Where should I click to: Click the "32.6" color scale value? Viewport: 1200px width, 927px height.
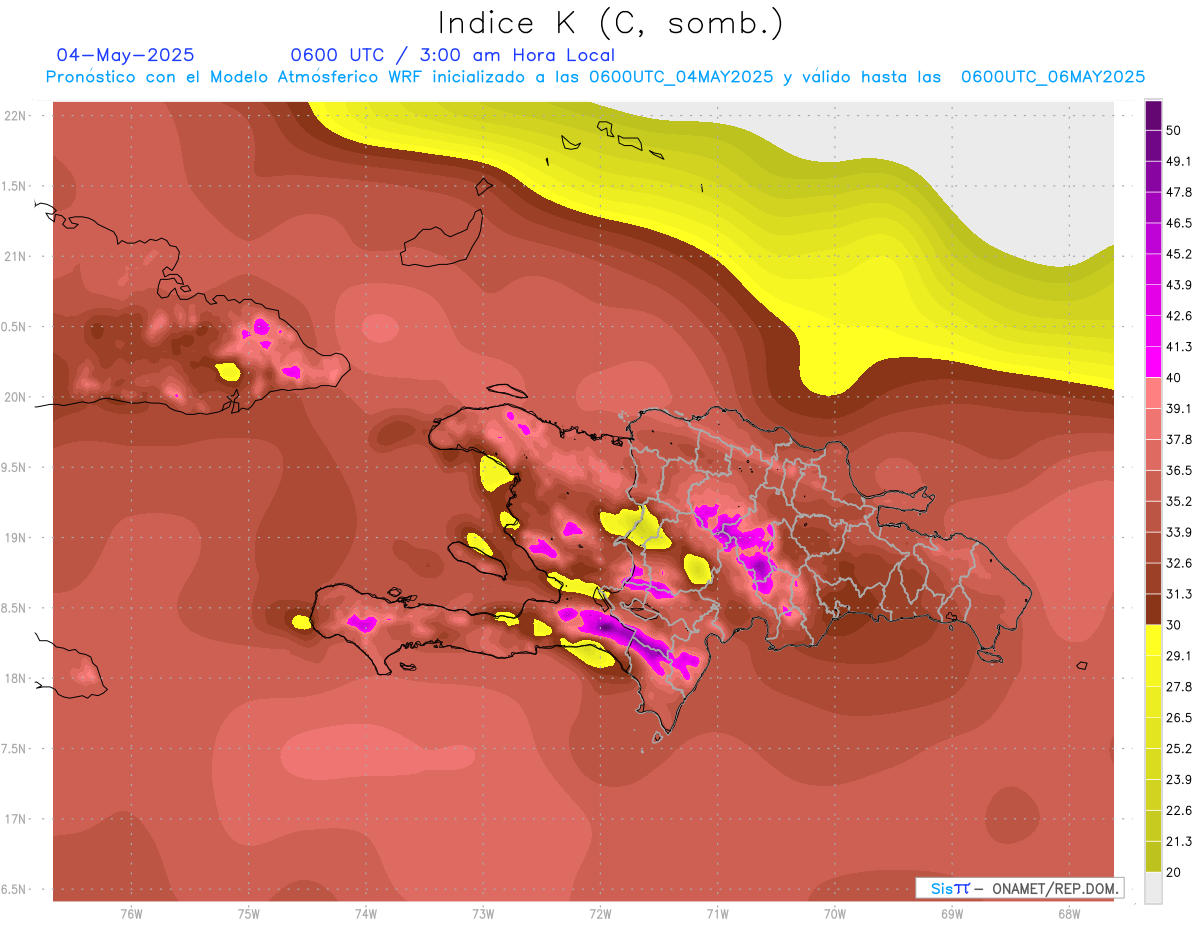tap(1178, 563)
